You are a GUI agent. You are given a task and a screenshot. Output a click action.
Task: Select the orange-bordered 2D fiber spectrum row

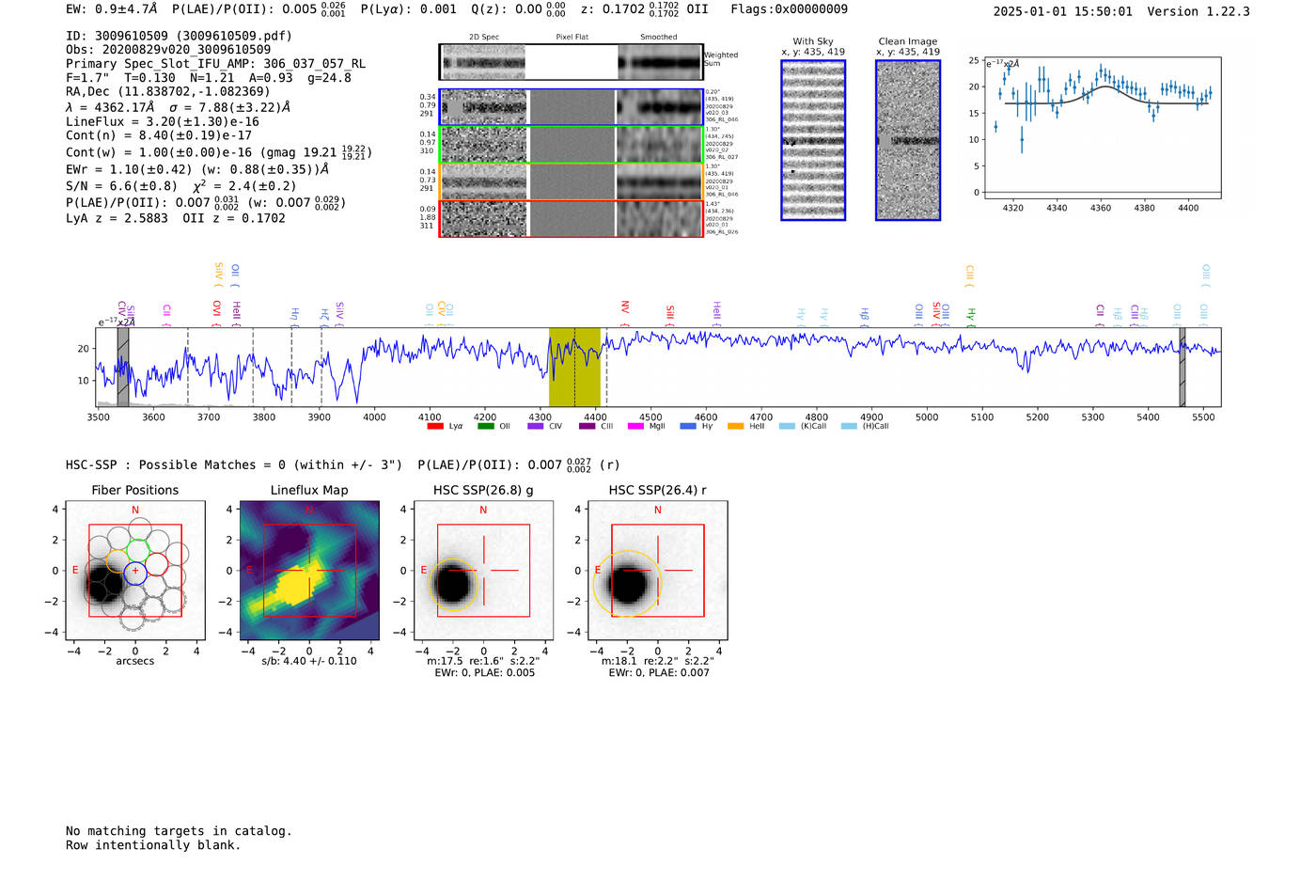click(x=571, y=181)
